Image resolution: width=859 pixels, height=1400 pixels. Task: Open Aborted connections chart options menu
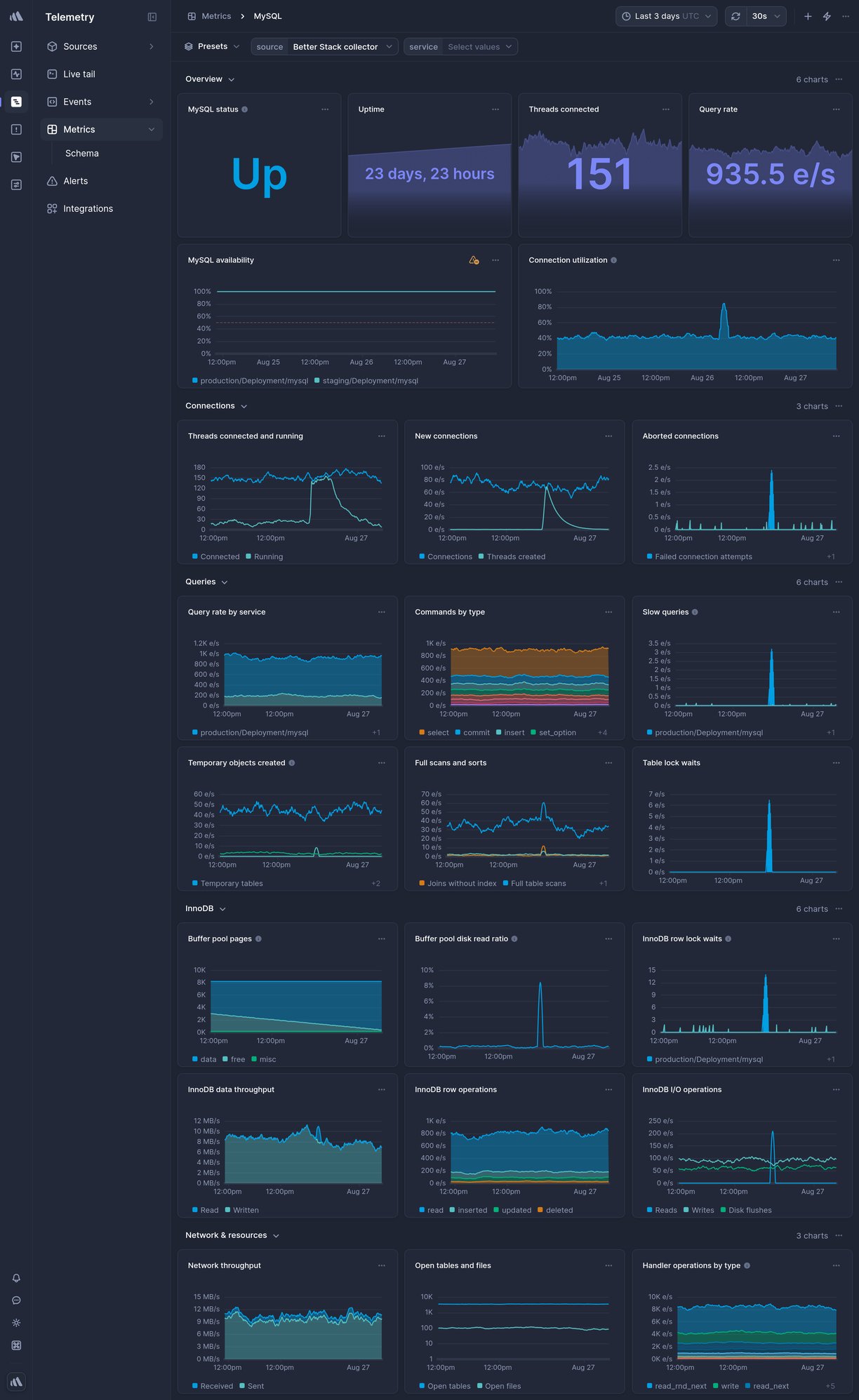pos(837,436)
